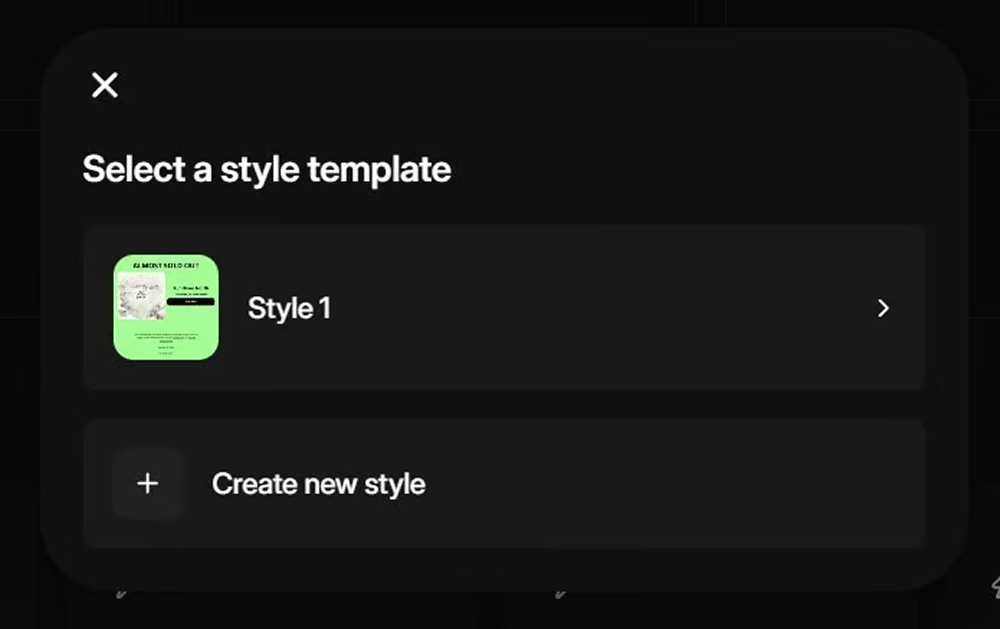Screen dimensions: 1000x629
Task: Click the "Create new style" label
Action: click(x=318, y=484)
